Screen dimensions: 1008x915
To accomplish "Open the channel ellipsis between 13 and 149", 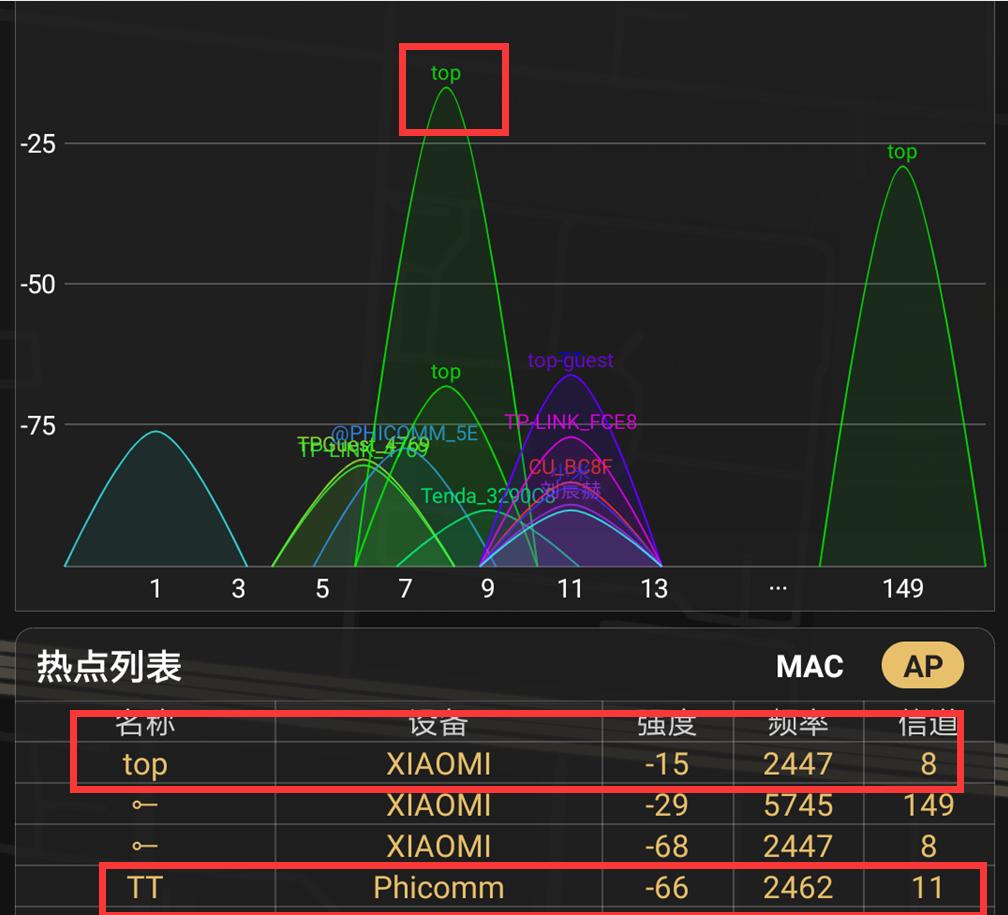I will tap(778, 589).
